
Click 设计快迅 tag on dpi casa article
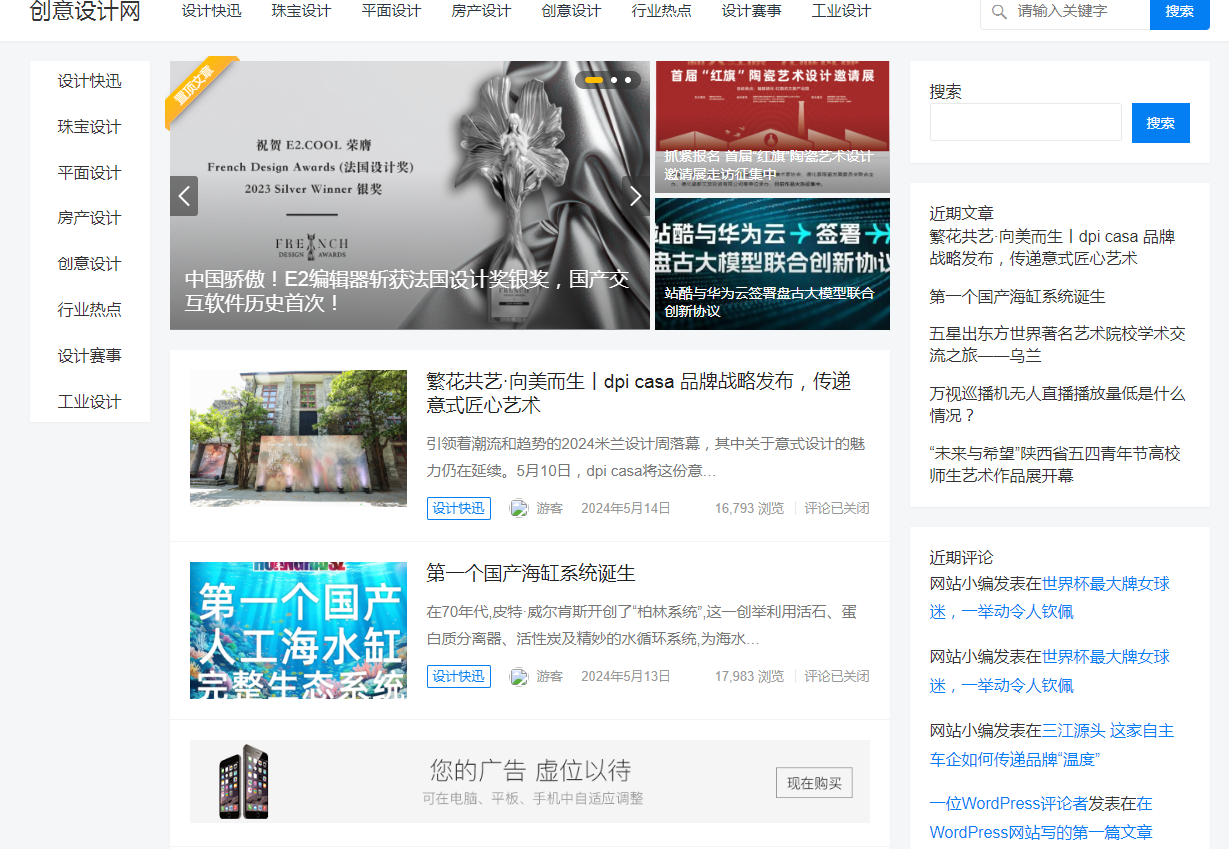coord(459,508)
